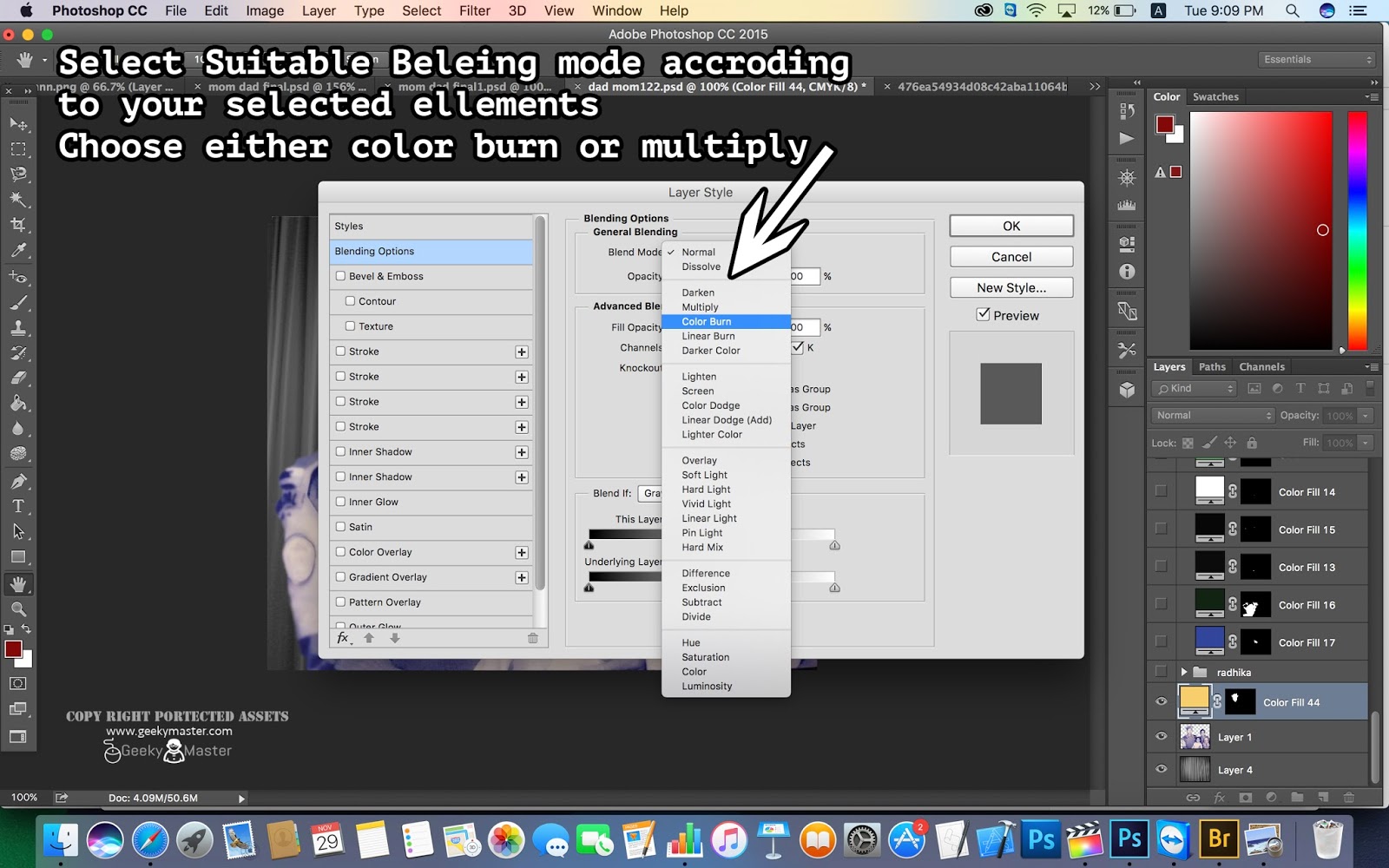This screenshot has width=1389, height=868.
Task: Select the Paint Bucket tool
Action: pos(18,404)
